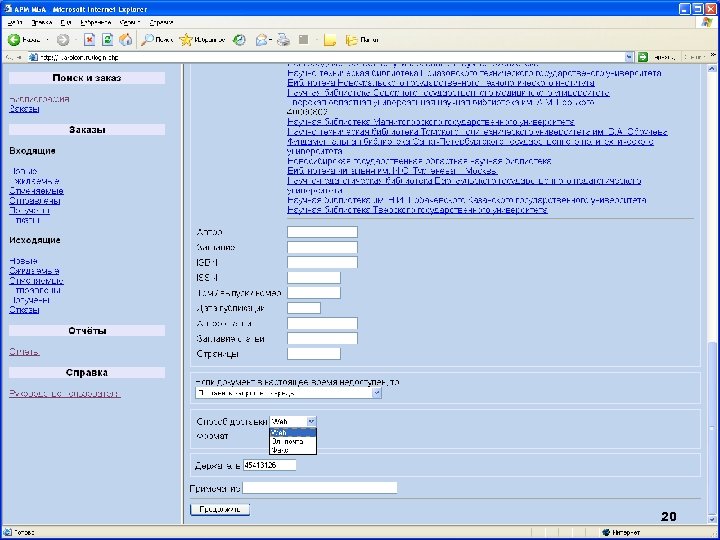Stop page loading with the Stop icon

89,40
